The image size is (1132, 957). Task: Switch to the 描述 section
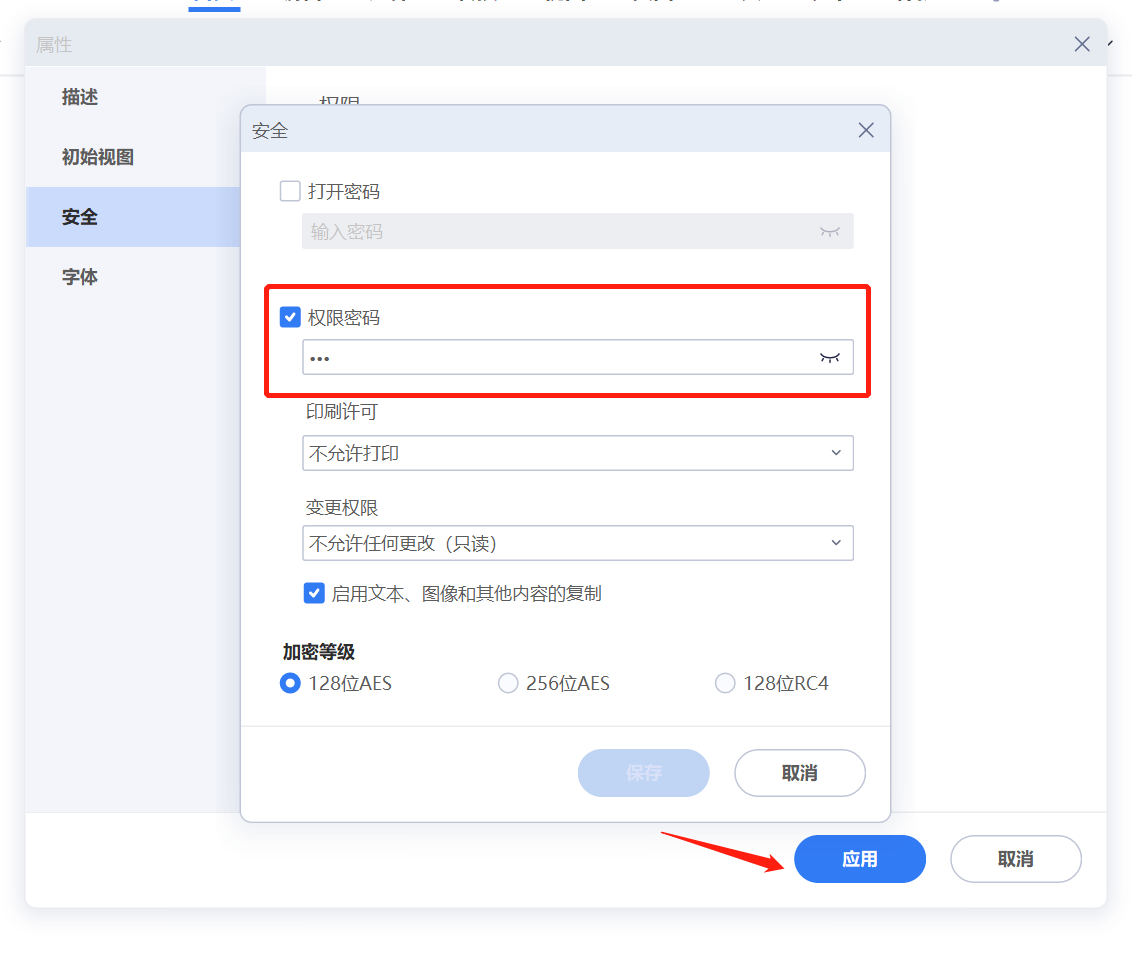coord(79,97)
